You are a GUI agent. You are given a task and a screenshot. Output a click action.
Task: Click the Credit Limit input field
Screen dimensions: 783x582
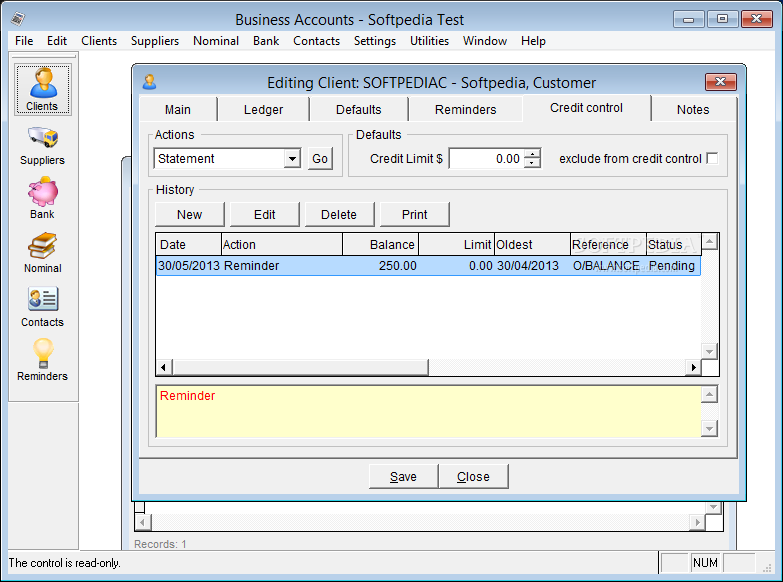click(486, 159)
